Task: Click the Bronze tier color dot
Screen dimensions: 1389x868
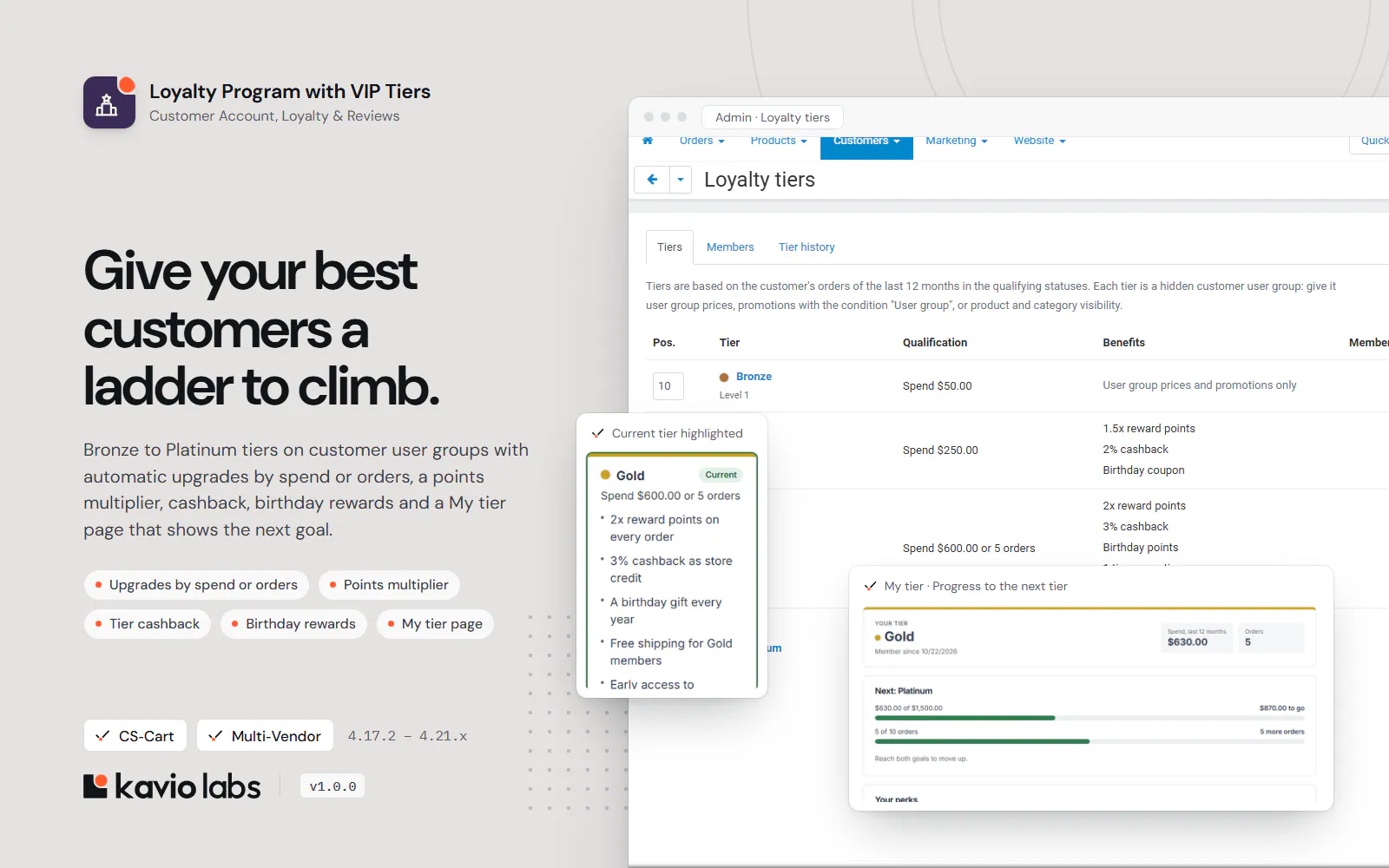Action: 724,378
